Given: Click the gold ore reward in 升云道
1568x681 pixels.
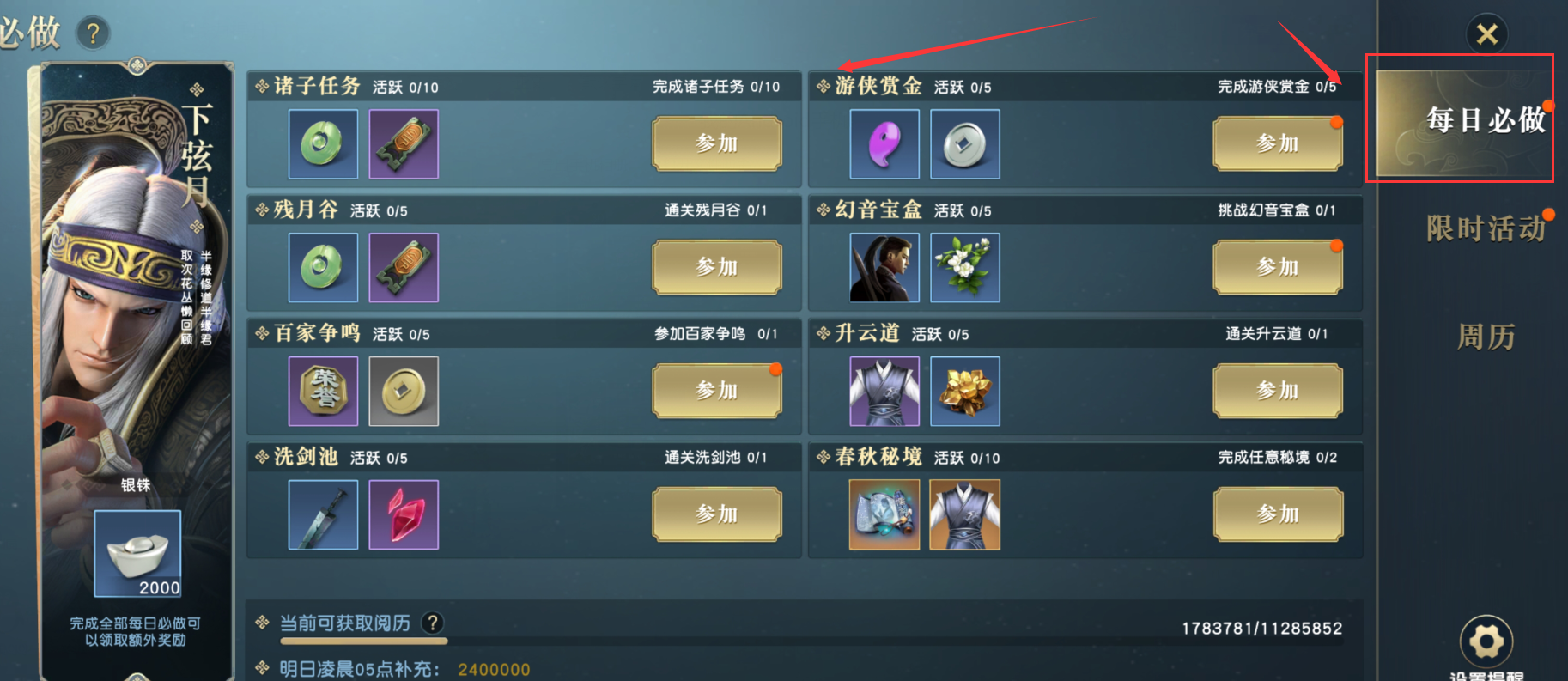Looking at the screenshot, I should click(x=965, y=391).
